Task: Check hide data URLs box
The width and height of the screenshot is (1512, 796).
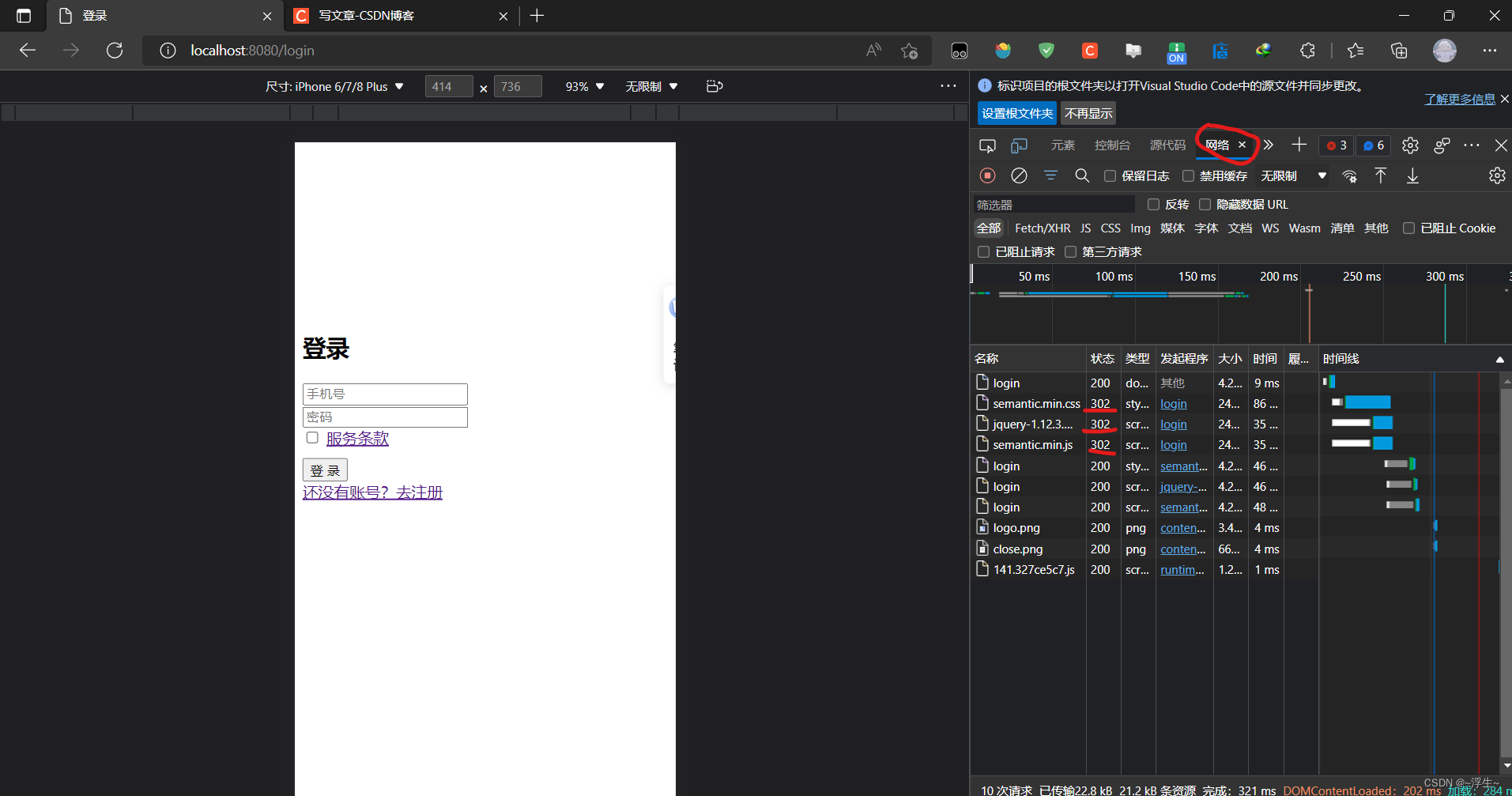Action: pos(1205,205)
